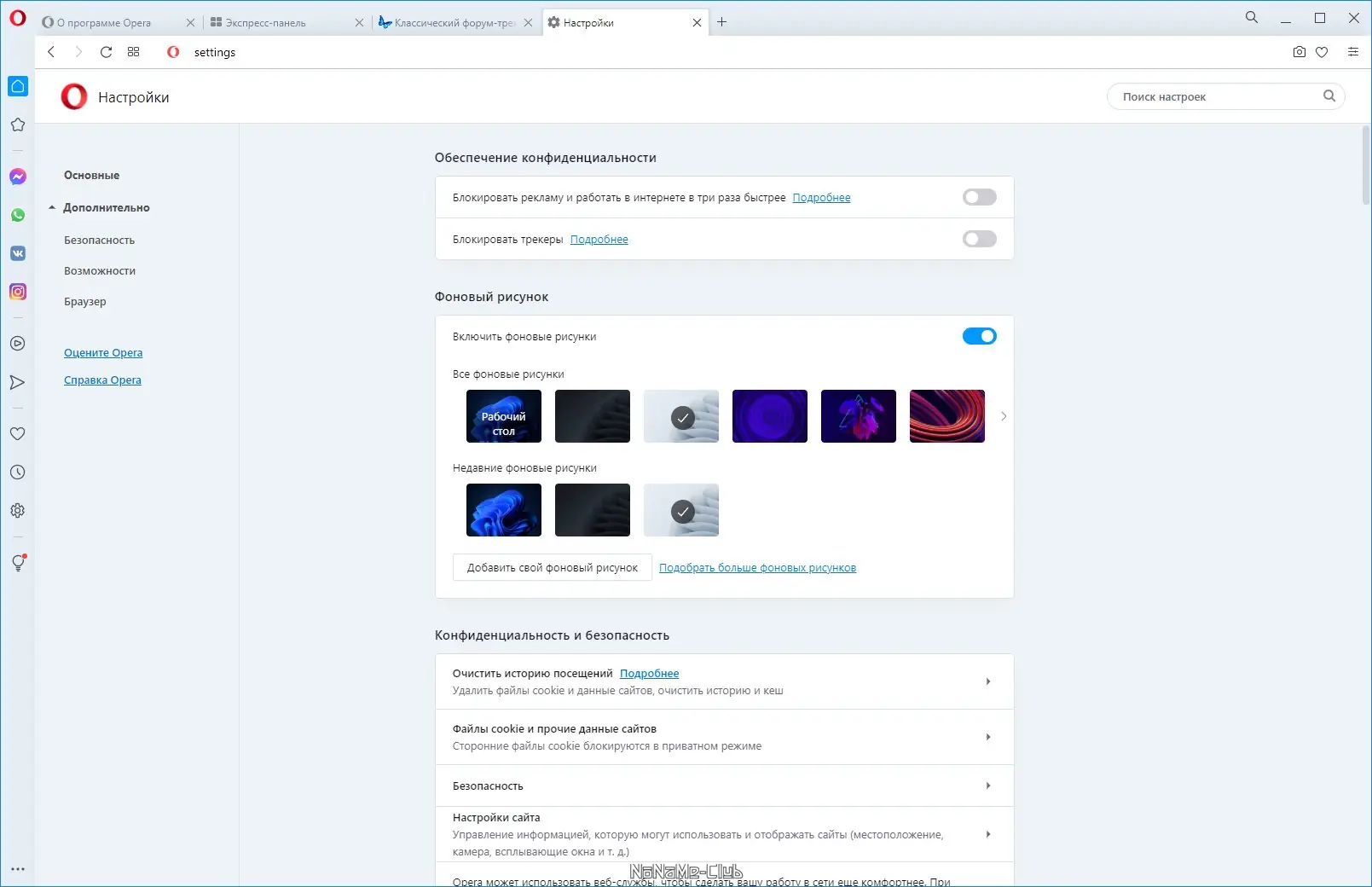Viewport: 1372px width, 887px height.
Task: Show next wallpapers with right chevron
Action: pos(1003,416)
